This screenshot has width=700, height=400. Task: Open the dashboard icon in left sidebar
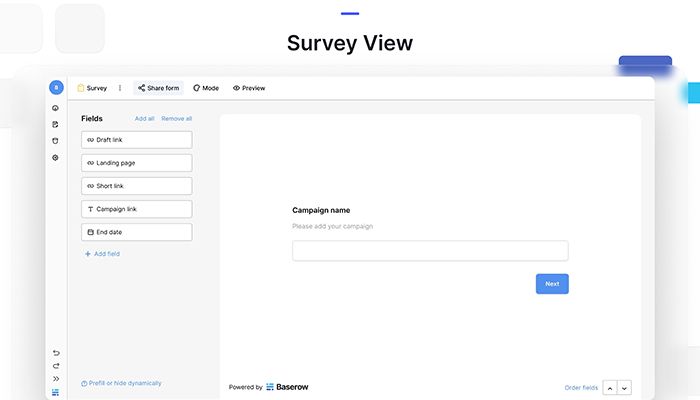click(56, 108)
